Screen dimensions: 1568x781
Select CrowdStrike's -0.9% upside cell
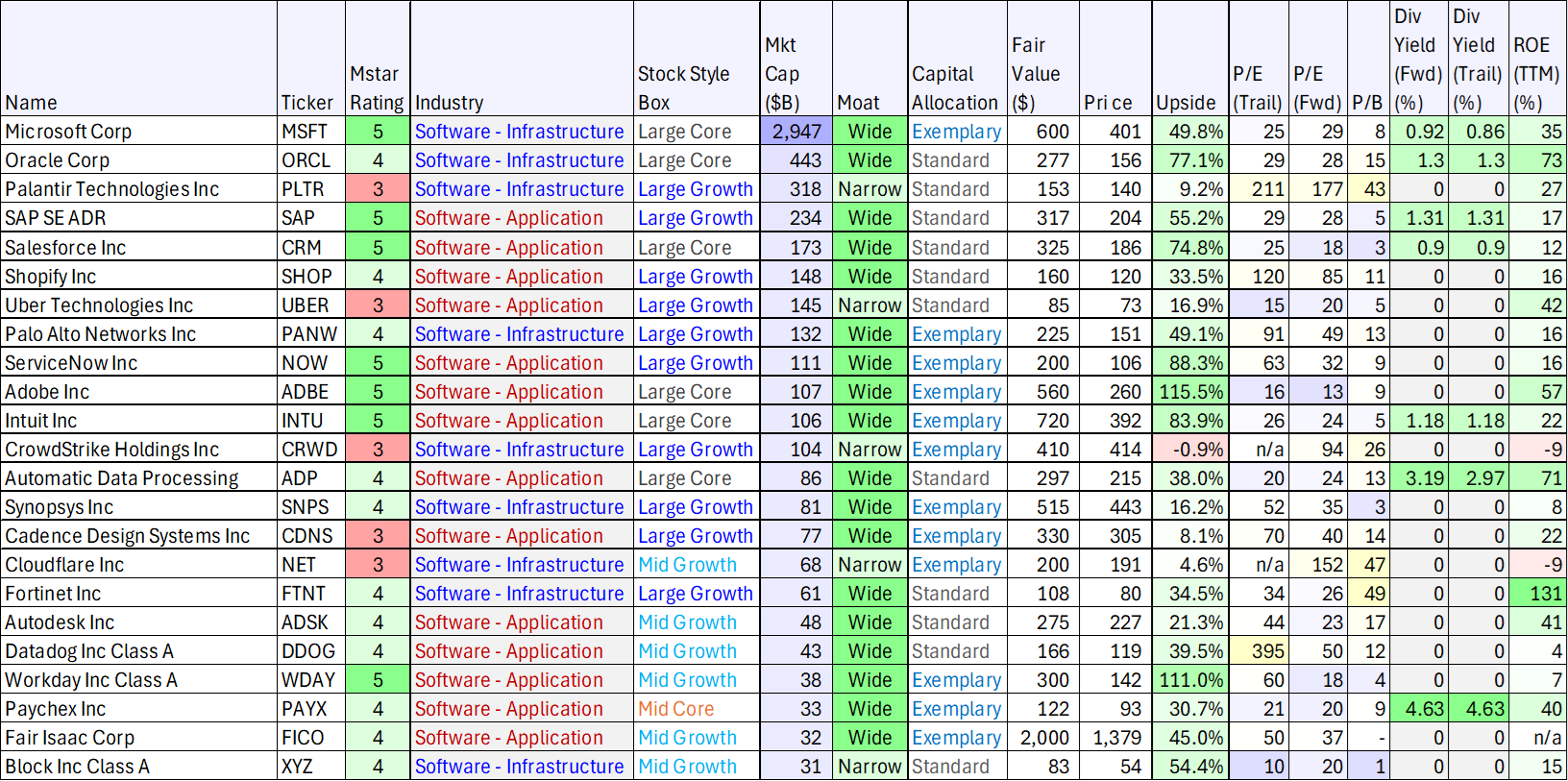1189,449
